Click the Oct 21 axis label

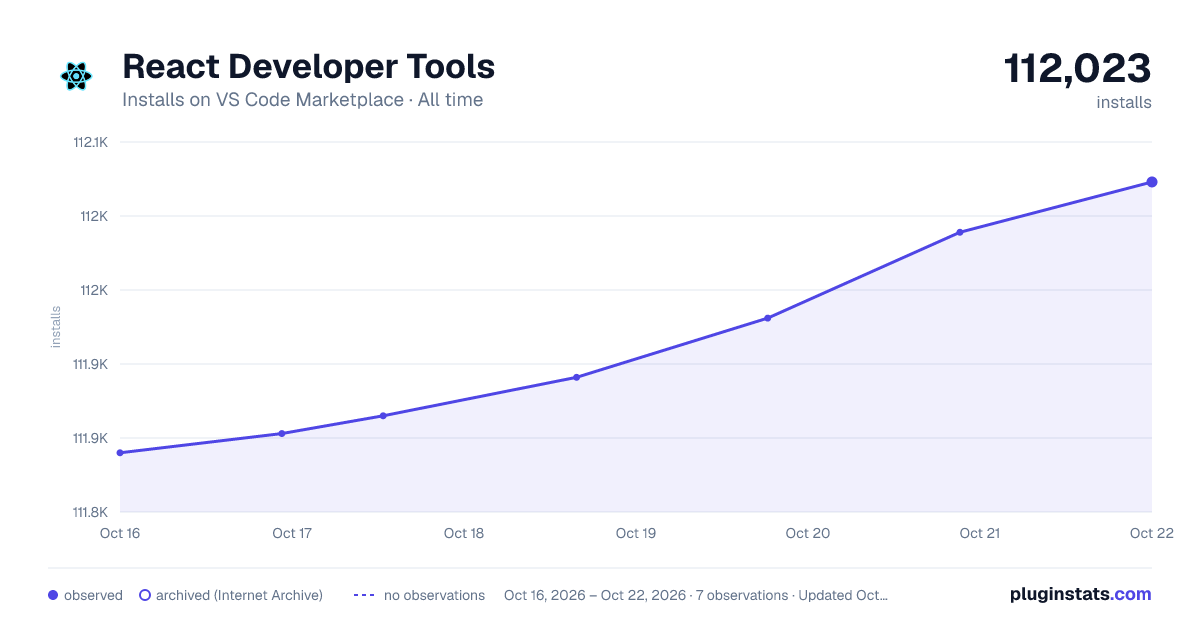[x=980, y=533]
